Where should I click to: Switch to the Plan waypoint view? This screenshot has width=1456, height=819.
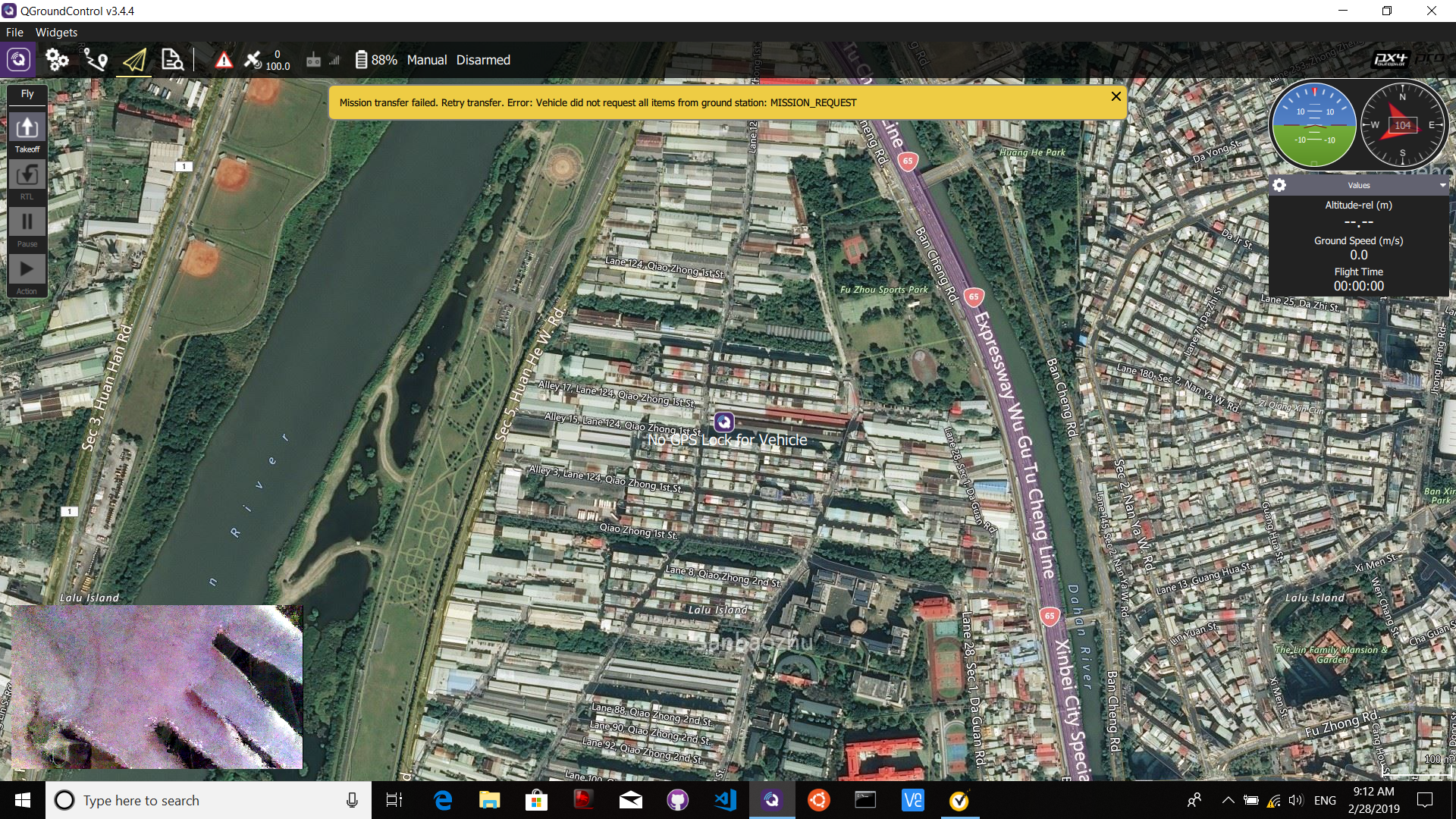point(96,60)
